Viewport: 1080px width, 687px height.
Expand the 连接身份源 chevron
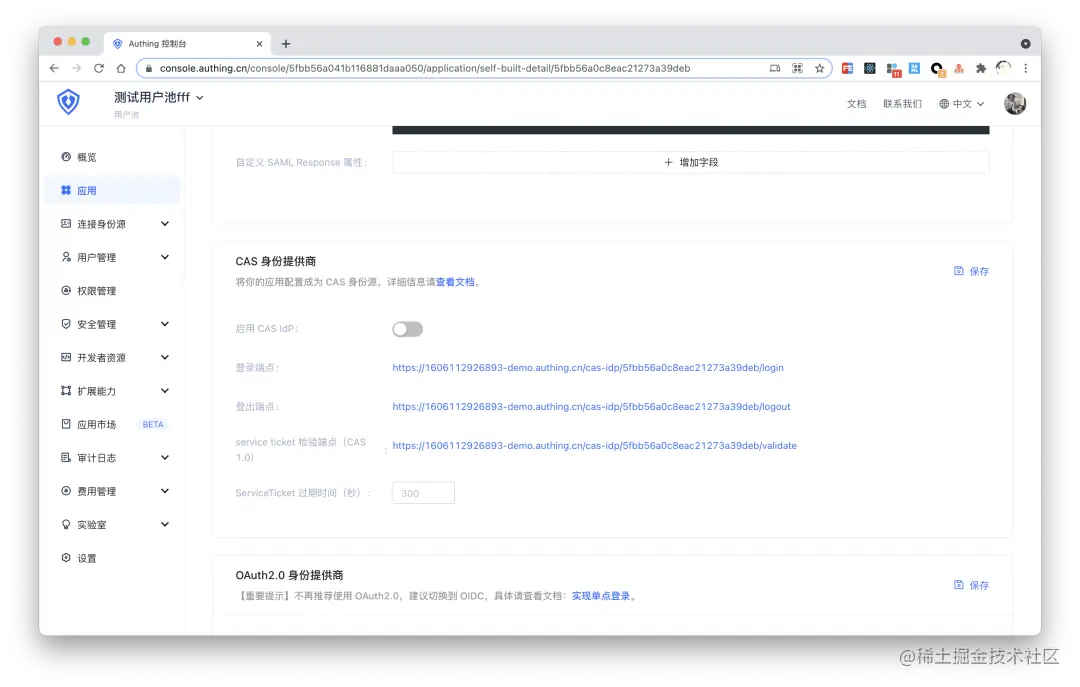[165, 223]
